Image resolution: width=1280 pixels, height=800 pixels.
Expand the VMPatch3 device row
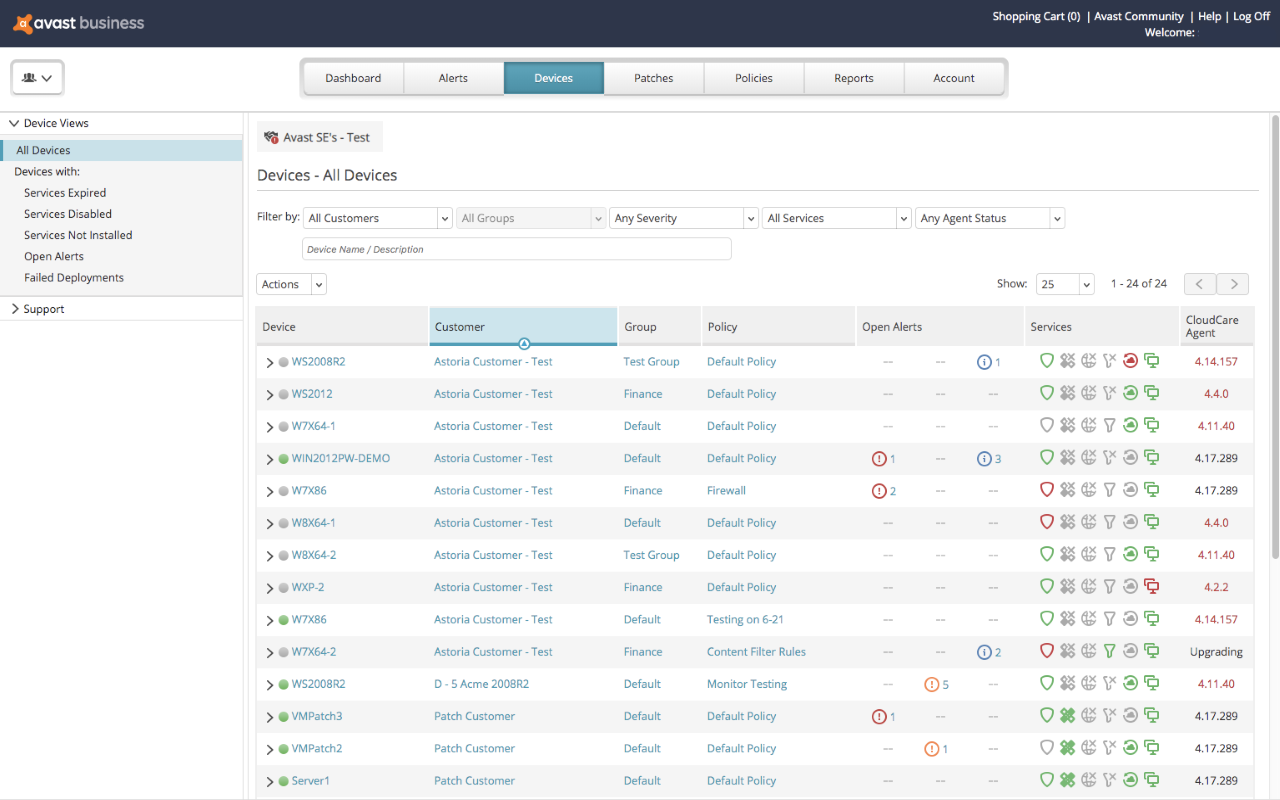(270, 717)
